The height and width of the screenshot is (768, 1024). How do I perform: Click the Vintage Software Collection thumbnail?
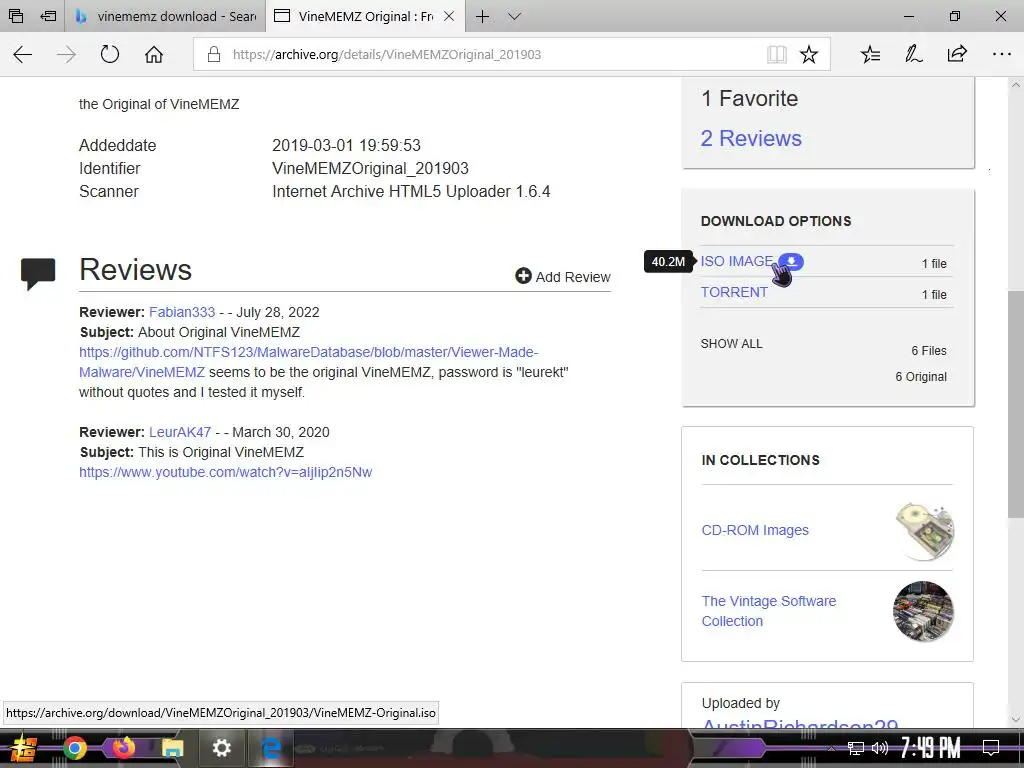923,611
